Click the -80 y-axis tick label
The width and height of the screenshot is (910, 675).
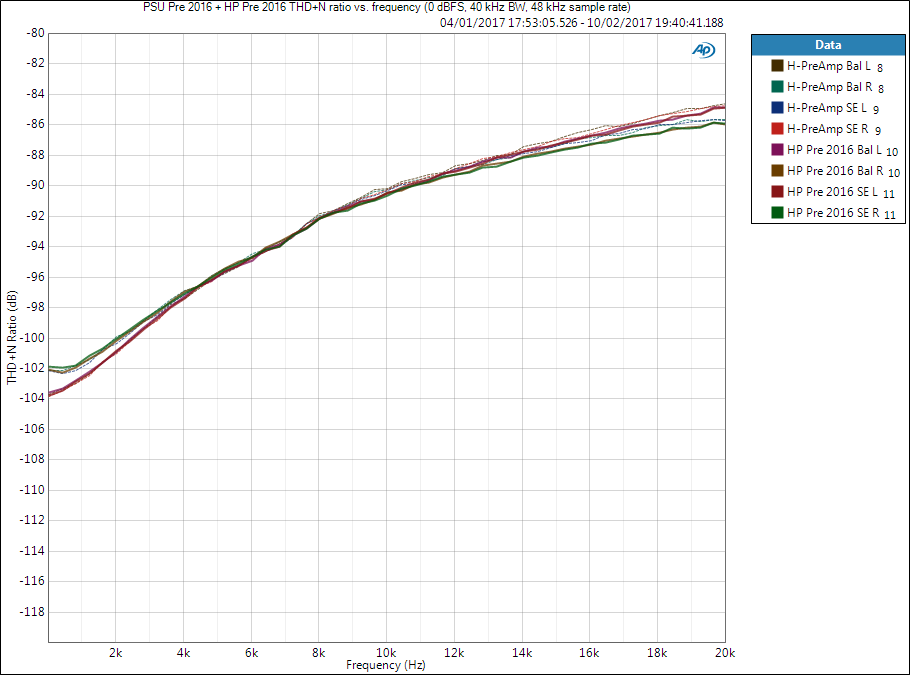click(35, 33)
